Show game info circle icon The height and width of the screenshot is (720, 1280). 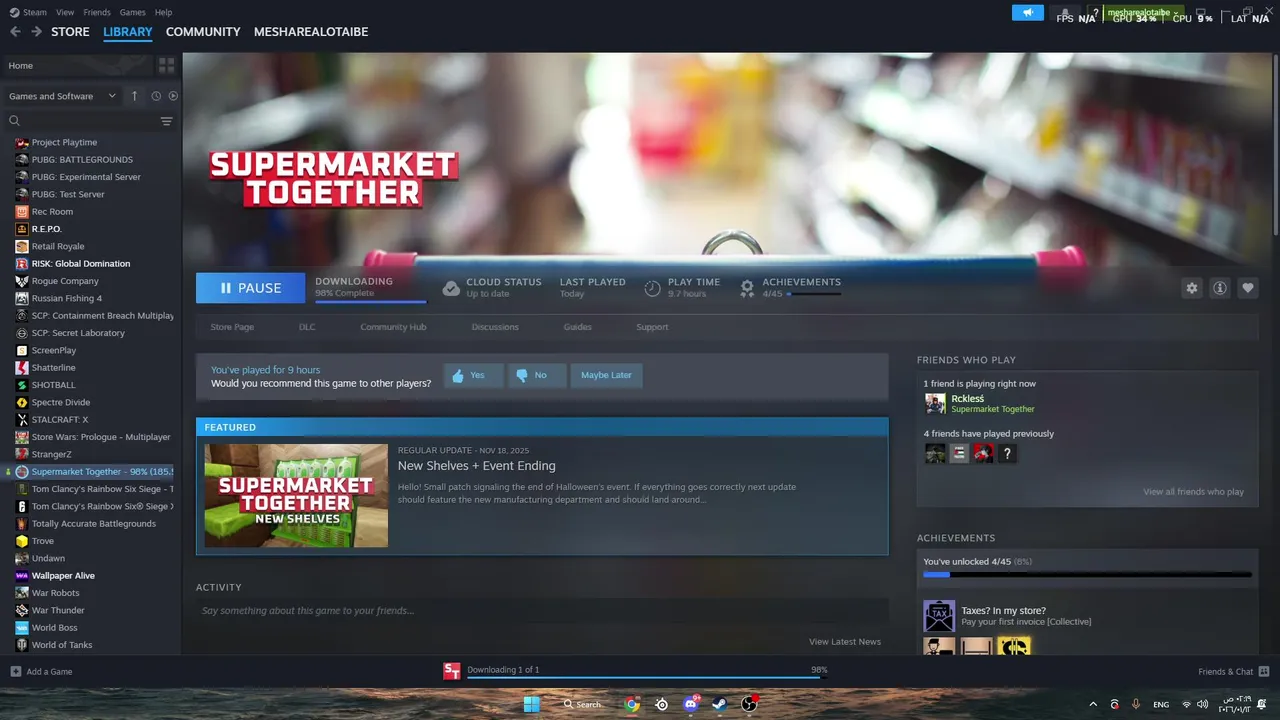[1219, 288]
